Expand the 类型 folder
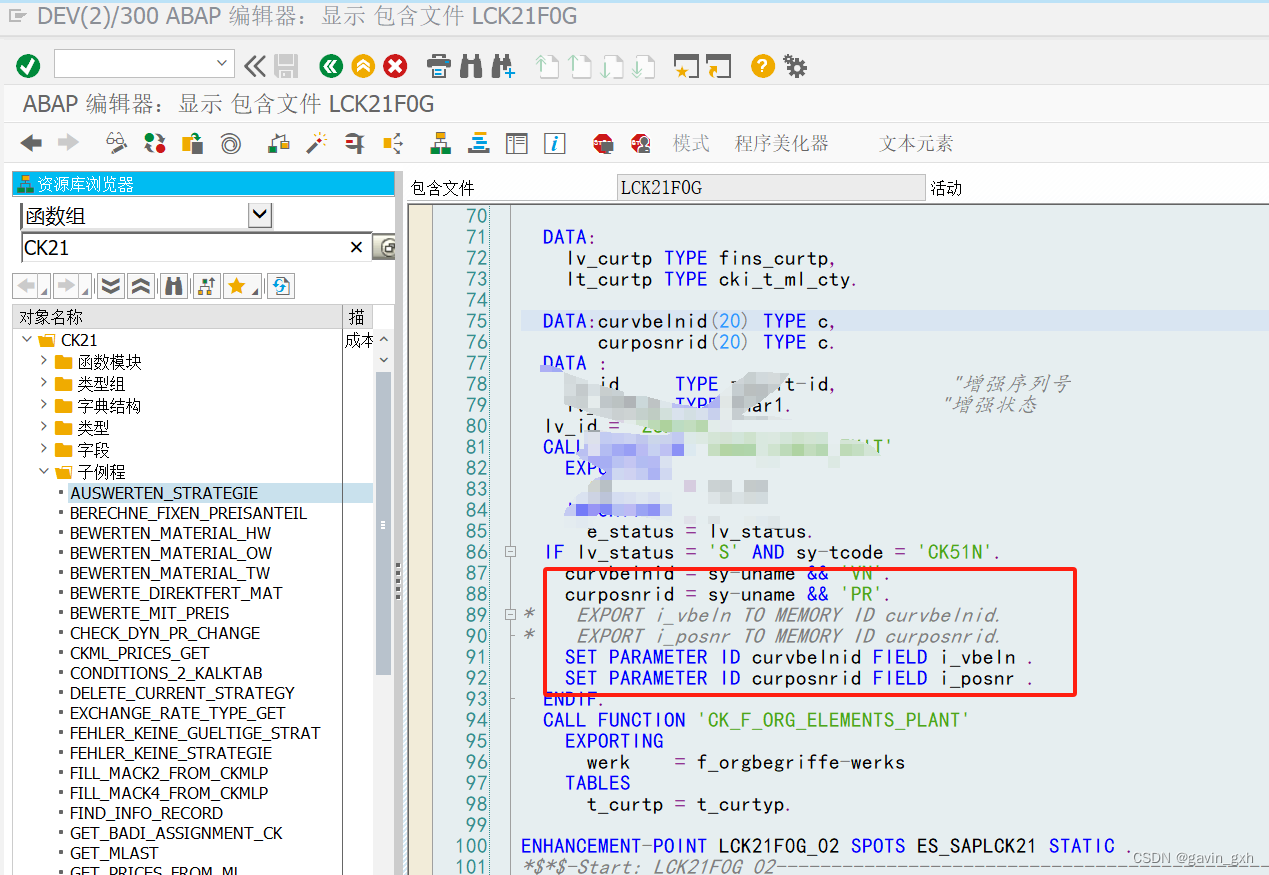The height and width of the screenshot is (875, 1269). (43, 427)
